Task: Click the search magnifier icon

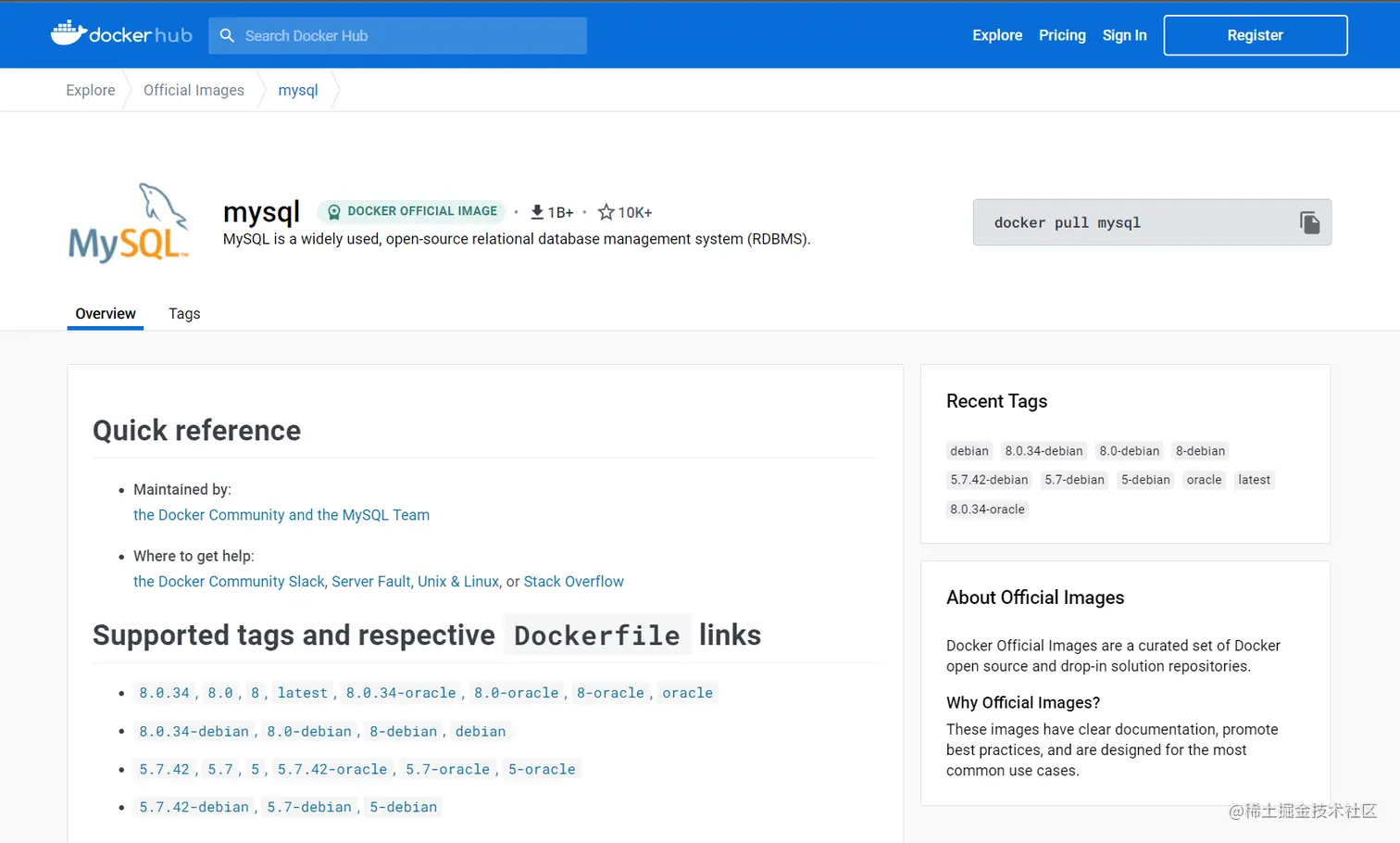Action: click(227, 35)
